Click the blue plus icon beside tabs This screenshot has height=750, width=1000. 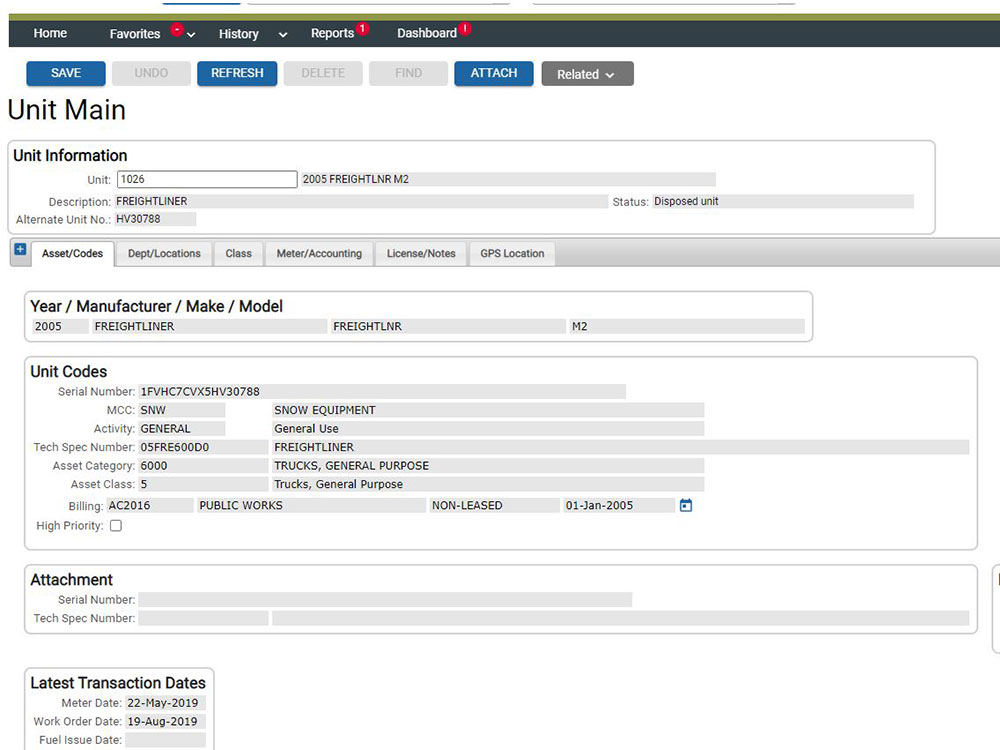[20, 250]
